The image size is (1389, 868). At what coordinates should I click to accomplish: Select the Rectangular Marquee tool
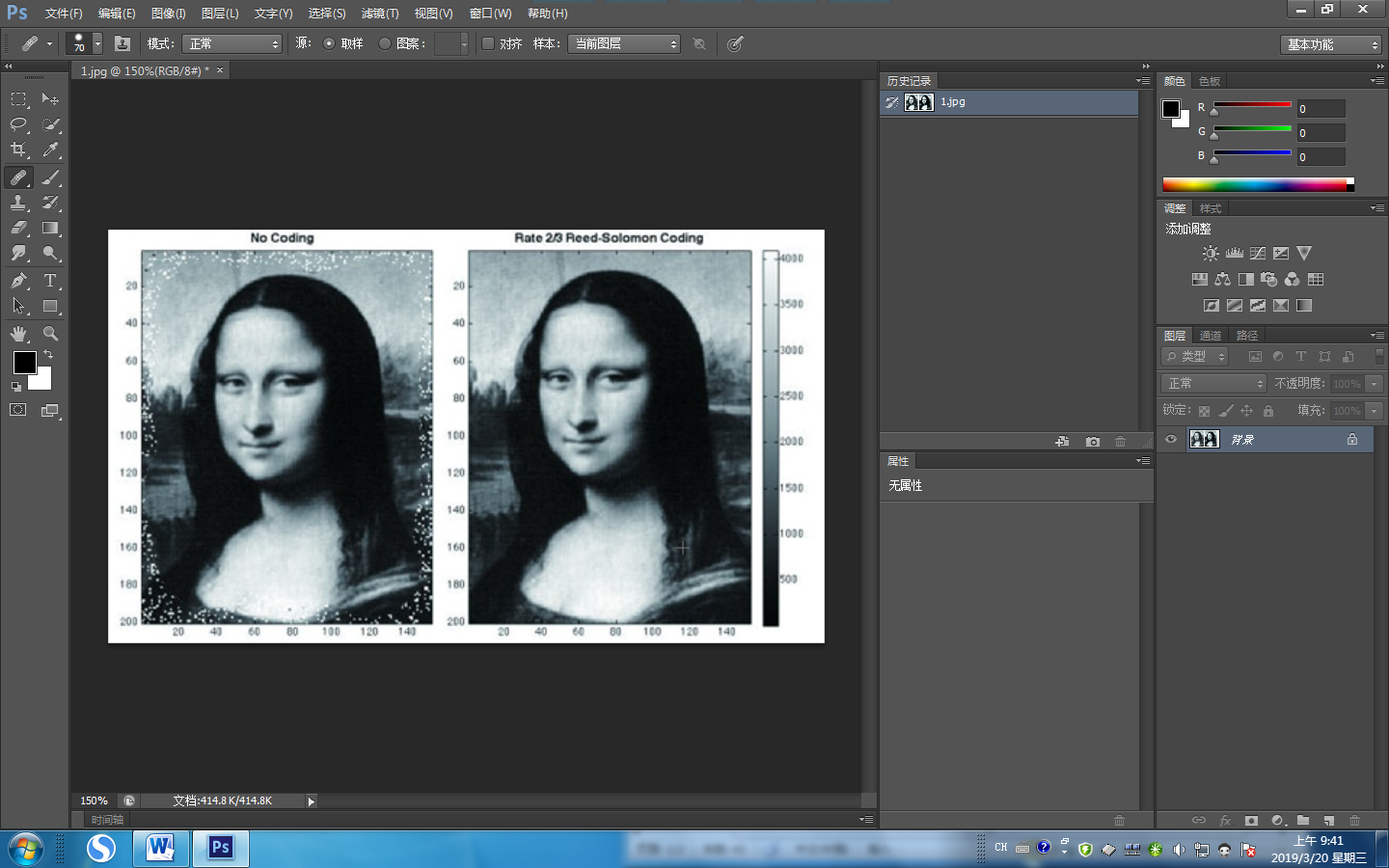pyautogui.click(x=18, y=98)
